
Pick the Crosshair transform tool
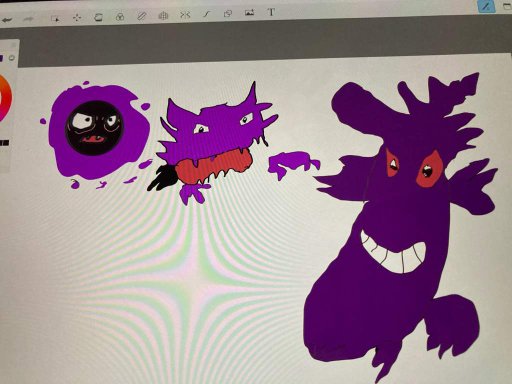pos(77,18)
